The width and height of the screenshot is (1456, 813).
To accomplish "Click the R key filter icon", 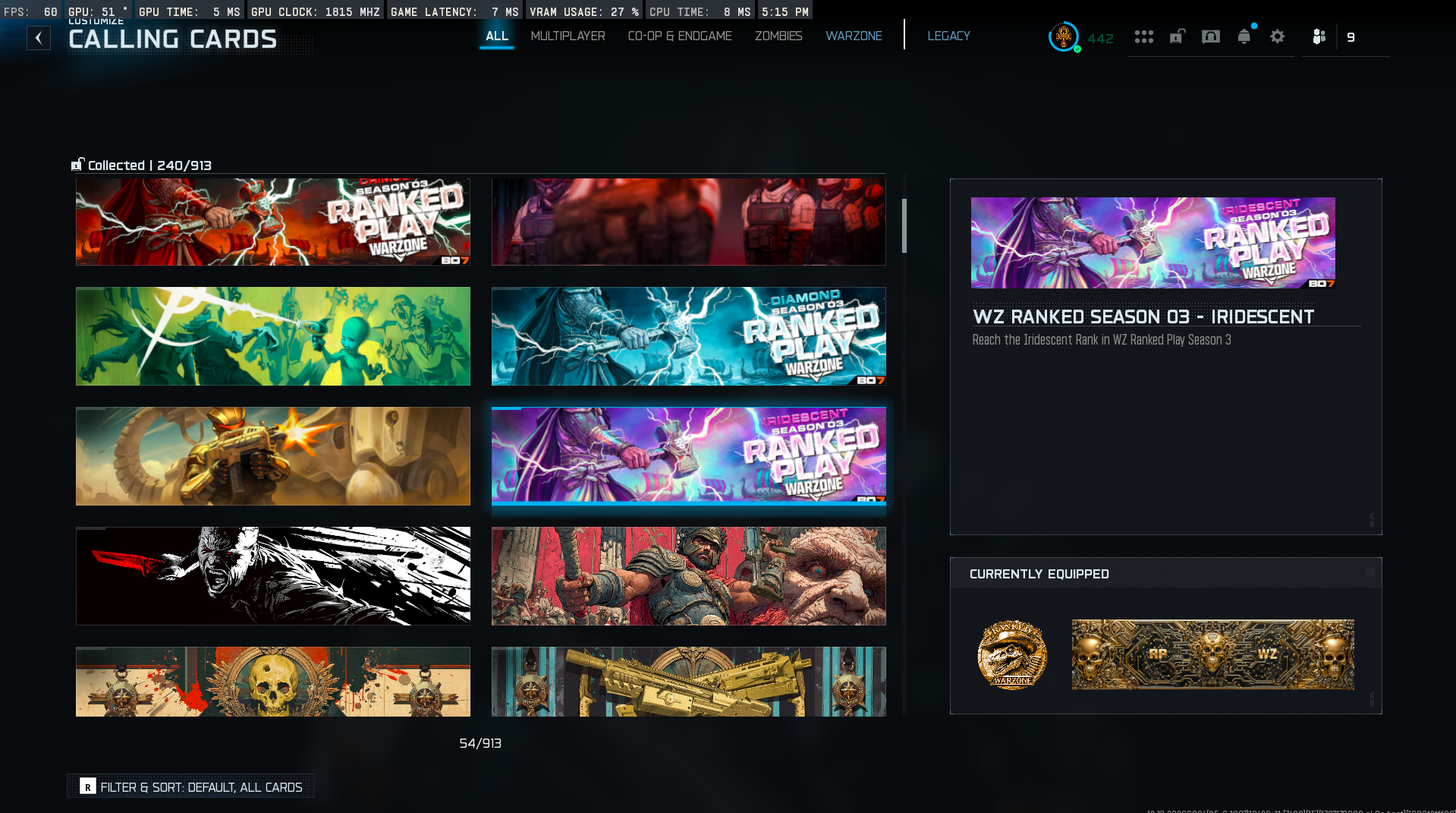I will (x=88, y=787).
